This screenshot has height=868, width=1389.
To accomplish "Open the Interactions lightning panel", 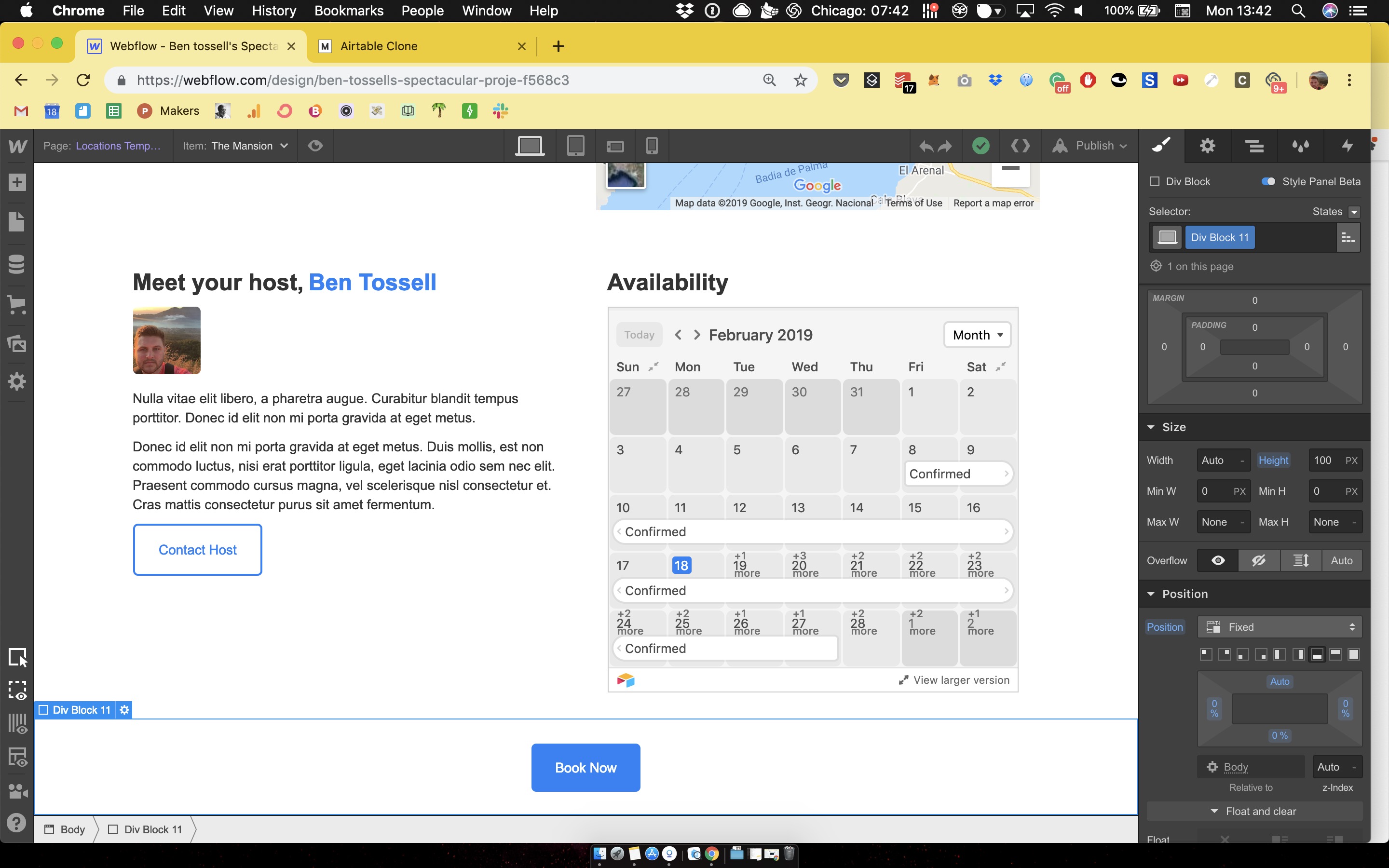I will [x=1347, y=146].
